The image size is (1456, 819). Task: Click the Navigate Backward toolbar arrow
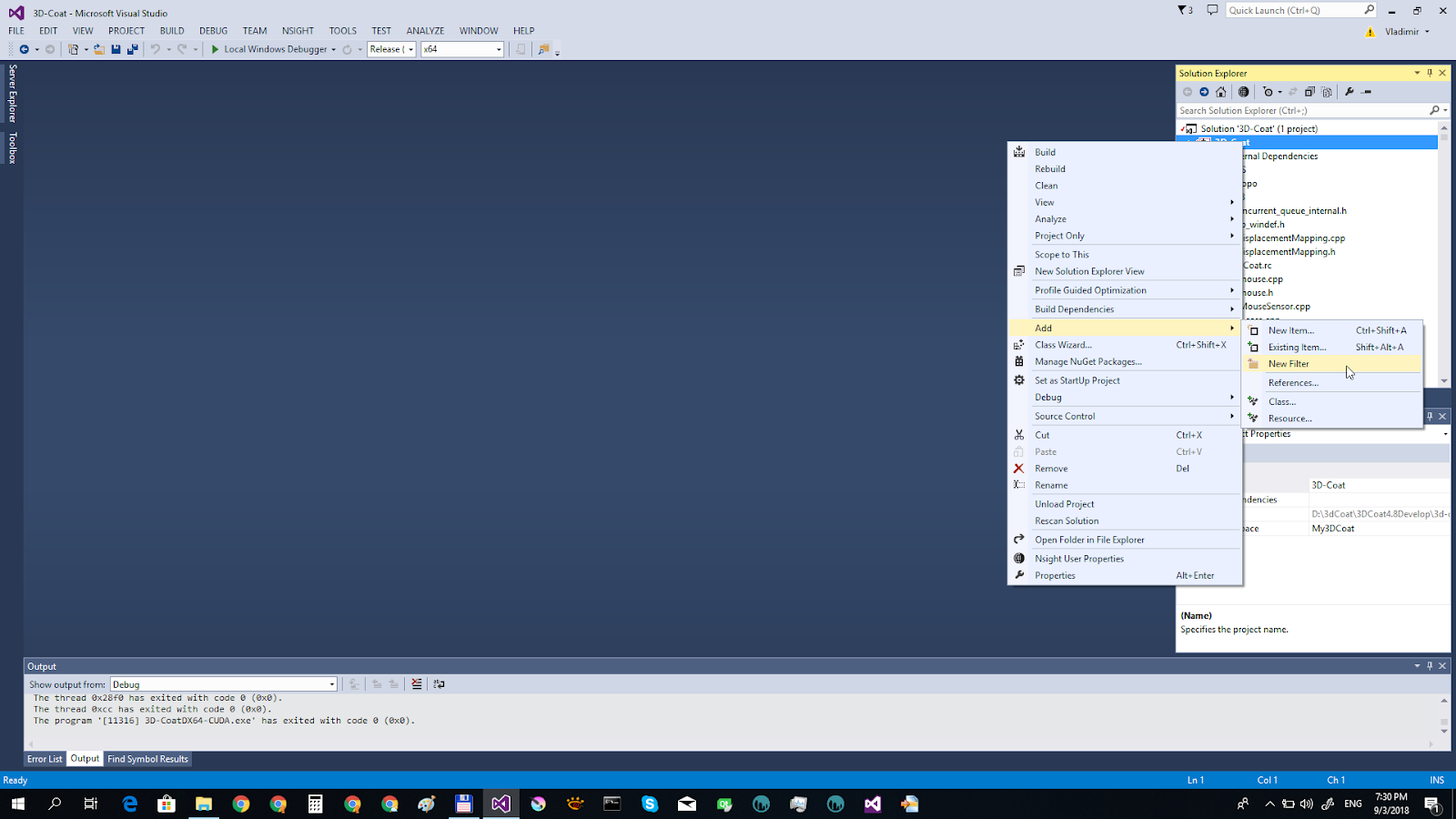pos(25,49)
